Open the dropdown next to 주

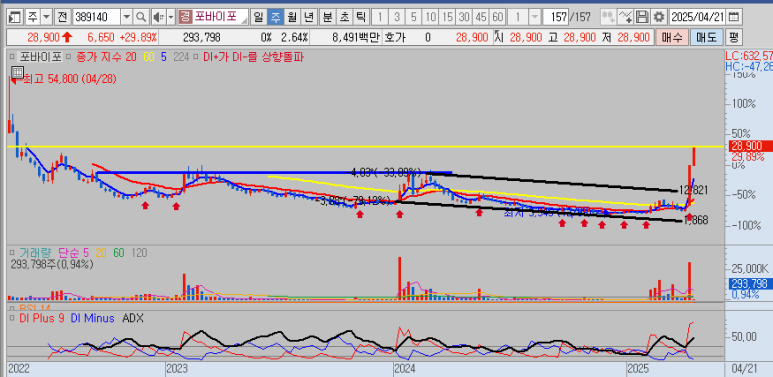pyautogui.click(x=46, y=18)
